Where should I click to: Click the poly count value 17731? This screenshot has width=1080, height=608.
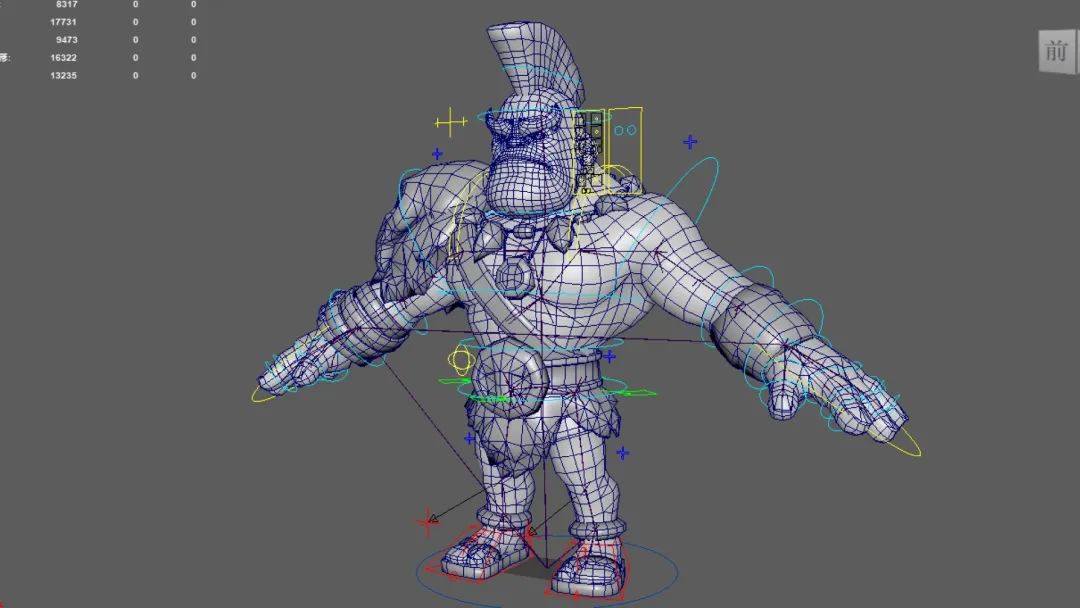coord(63,22)
